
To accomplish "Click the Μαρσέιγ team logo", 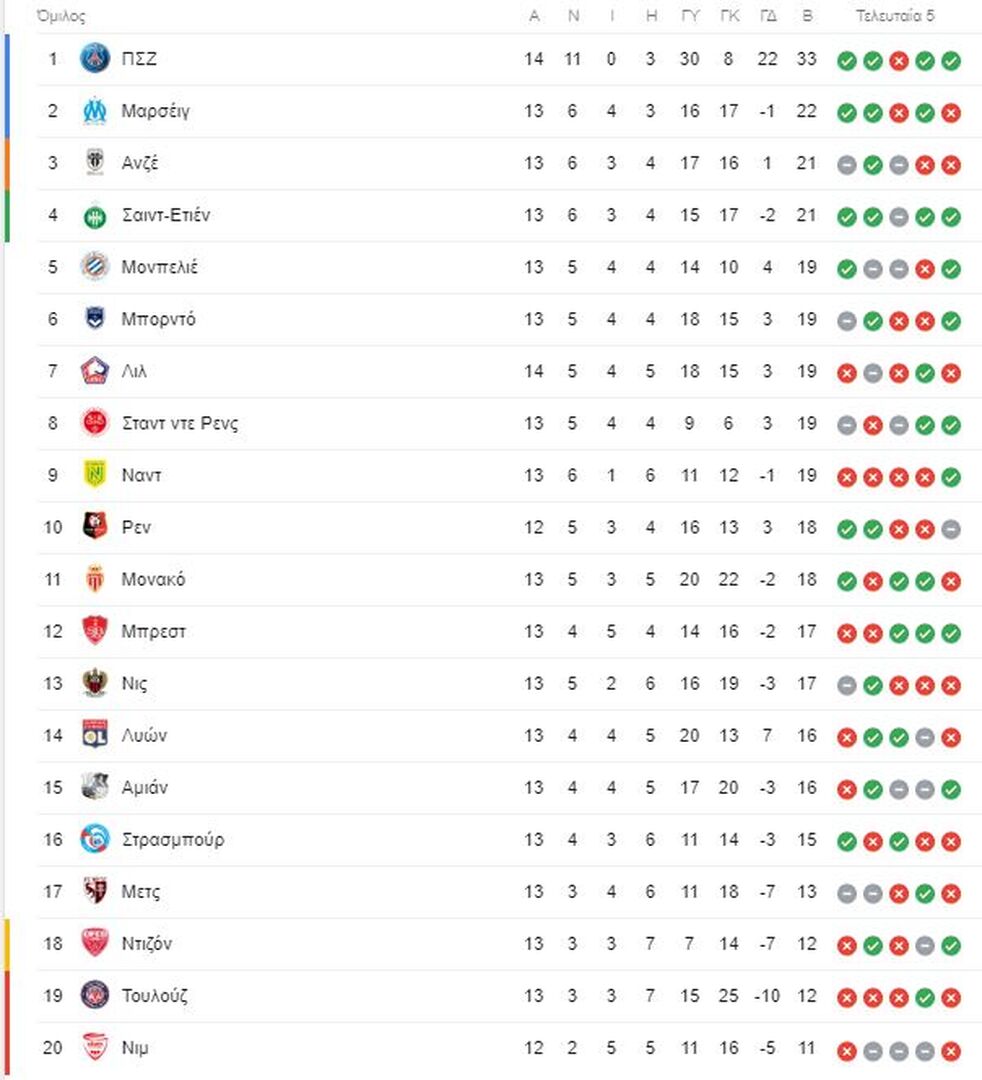I will 94,110.
